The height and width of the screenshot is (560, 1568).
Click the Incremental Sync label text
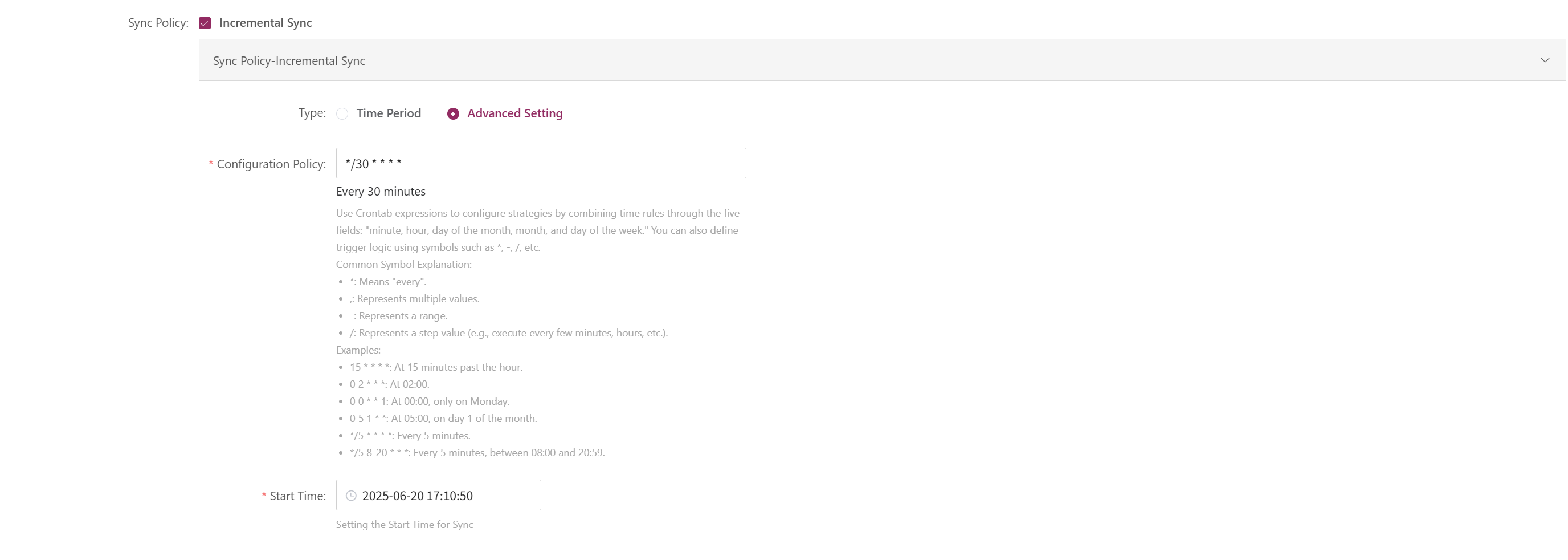tap(266, 23)
